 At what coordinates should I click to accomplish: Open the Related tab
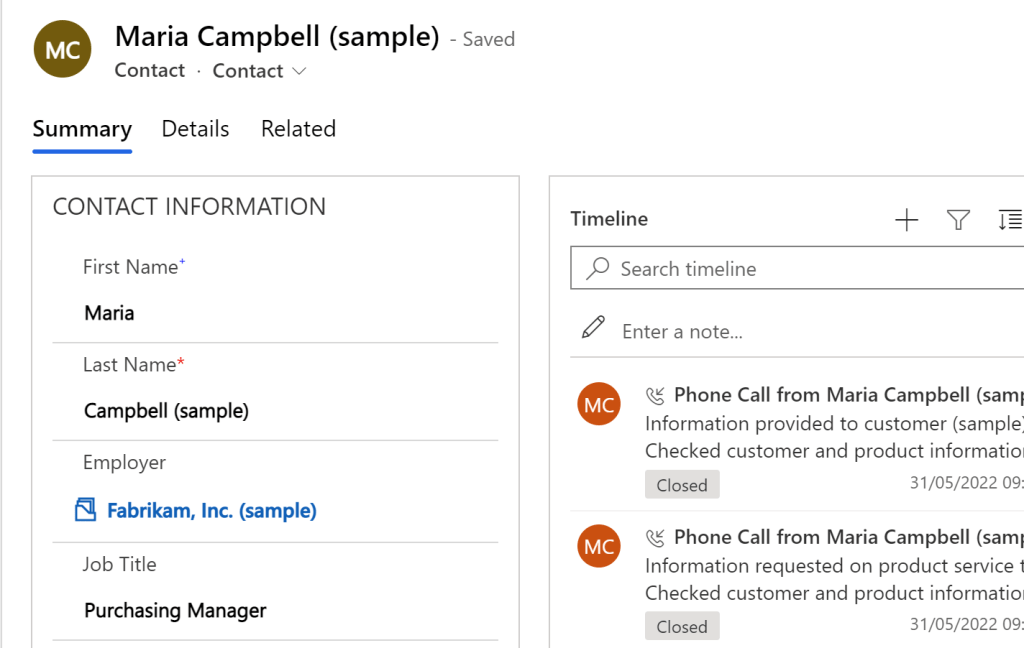[298, 129]
